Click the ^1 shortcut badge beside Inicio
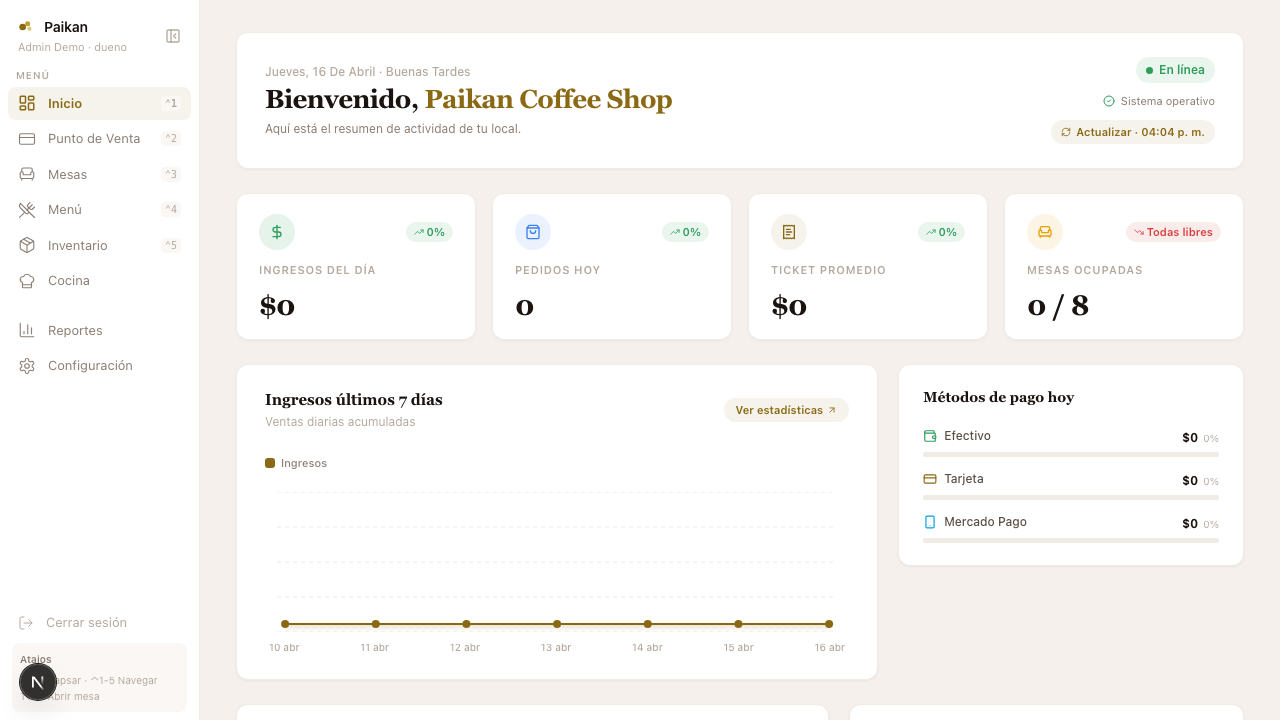Viewport: 1280px width, 720px height. point(171,103)
